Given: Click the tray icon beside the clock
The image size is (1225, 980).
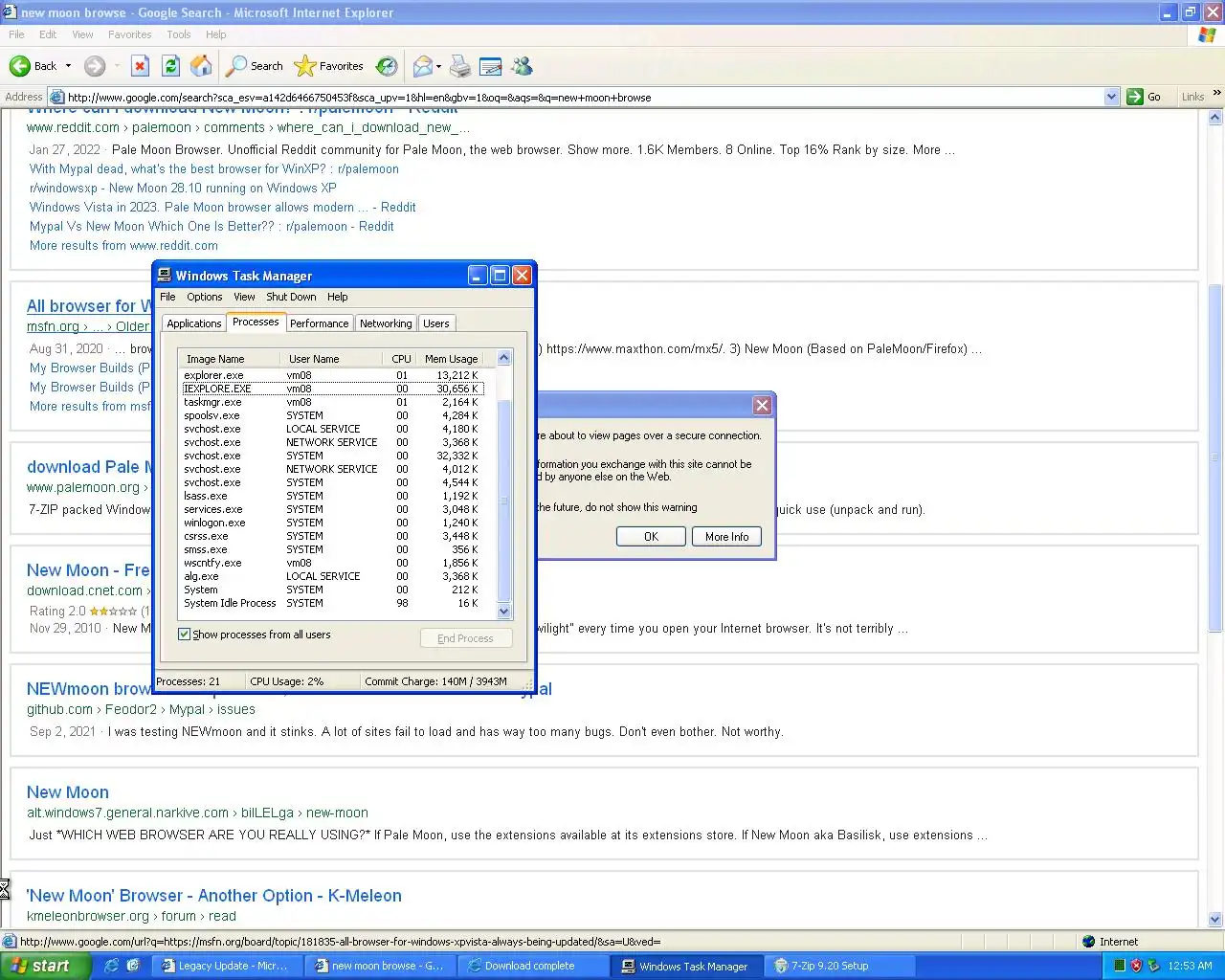Looking at the screenshot, I should point(1153,966).
